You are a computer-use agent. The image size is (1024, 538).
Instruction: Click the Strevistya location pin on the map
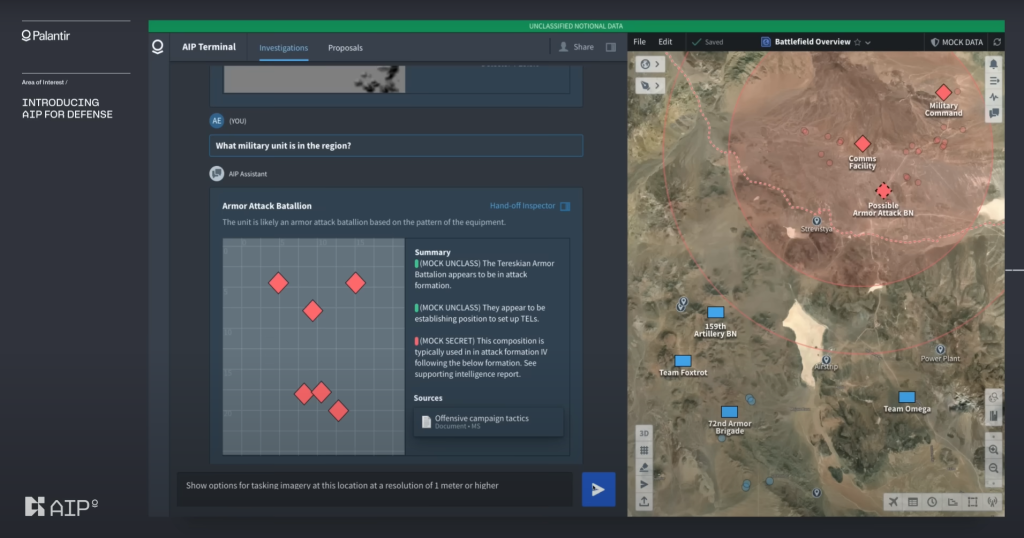tap(816, 221)
